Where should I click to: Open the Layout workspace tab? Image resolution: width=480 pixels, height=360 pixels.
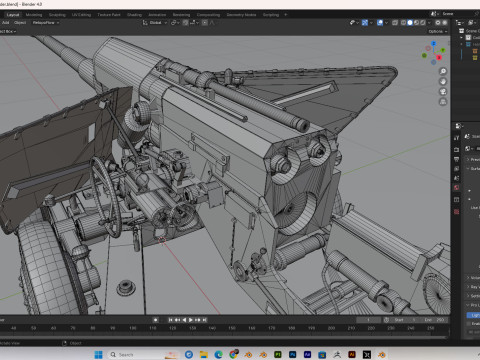coord(13,15)
